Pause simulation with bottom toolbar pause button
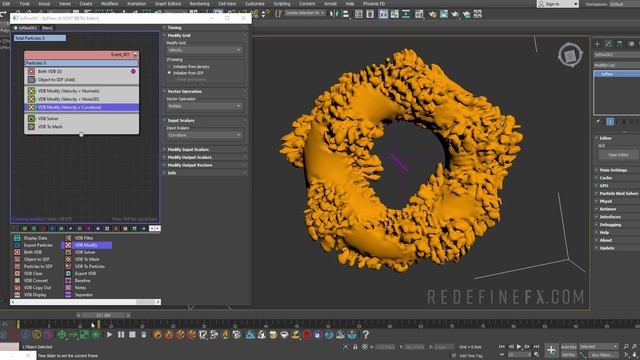This screenshot has width=640, height=360. click(x=121, y=335)
